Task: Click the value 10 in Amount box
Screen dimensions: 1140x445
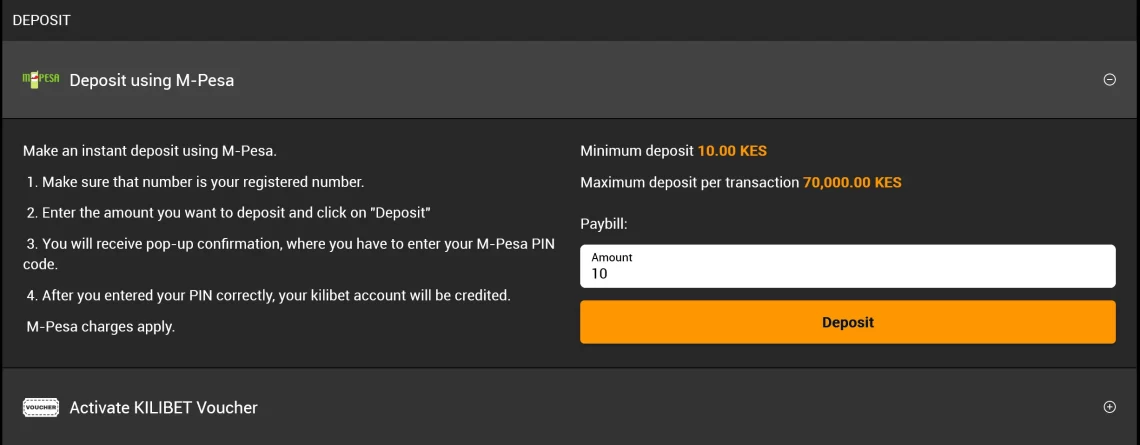Action: pyautogui.click(x=599, y=274)
